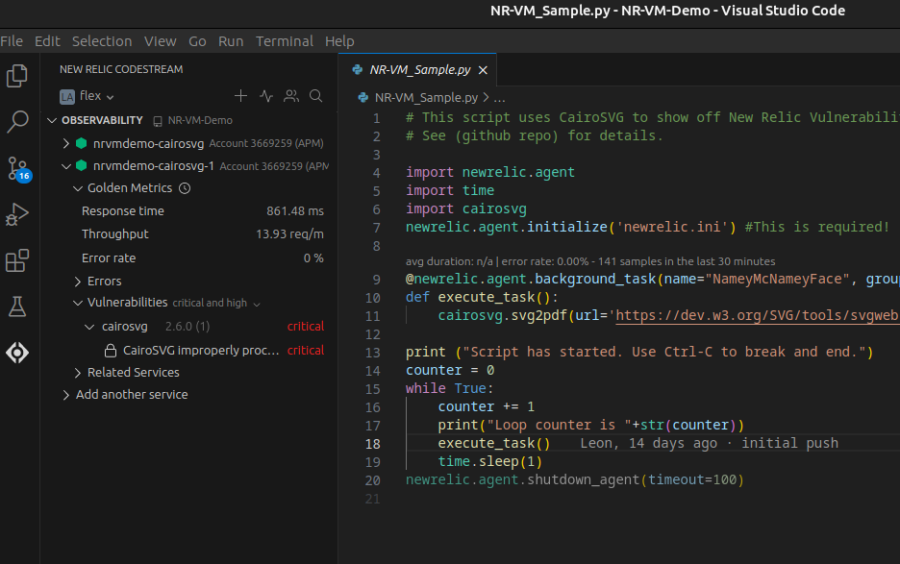Click line number 9 in the gutter
Viewport: 900px width, 564px height.
pyautogui.click(x=376, y=279)
